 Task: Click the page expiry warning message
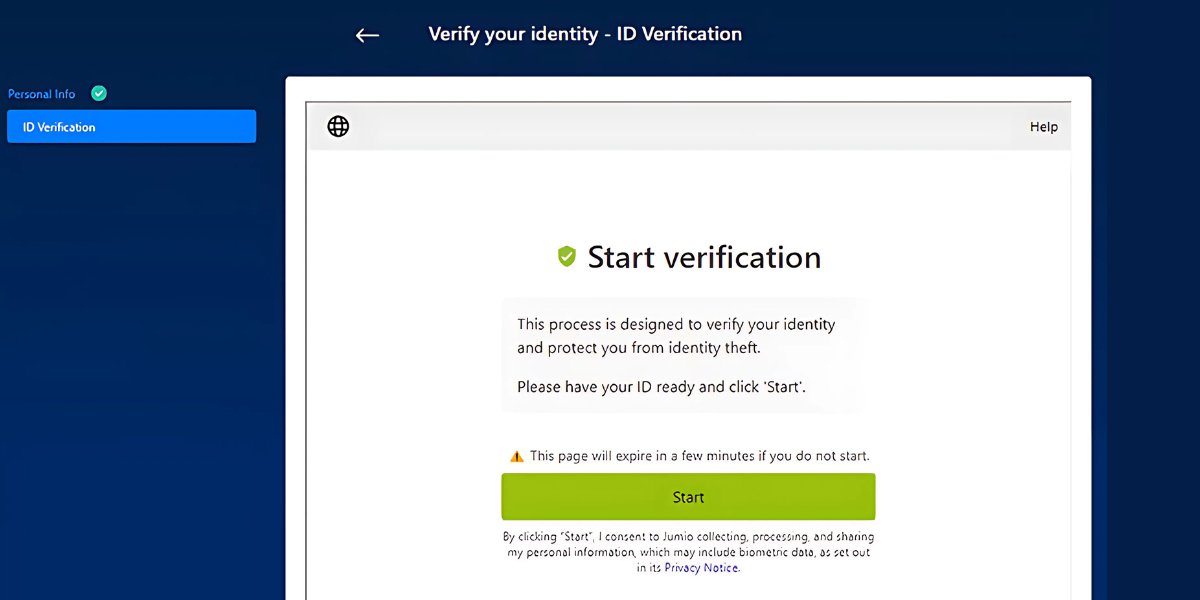[x=699, y=456]
